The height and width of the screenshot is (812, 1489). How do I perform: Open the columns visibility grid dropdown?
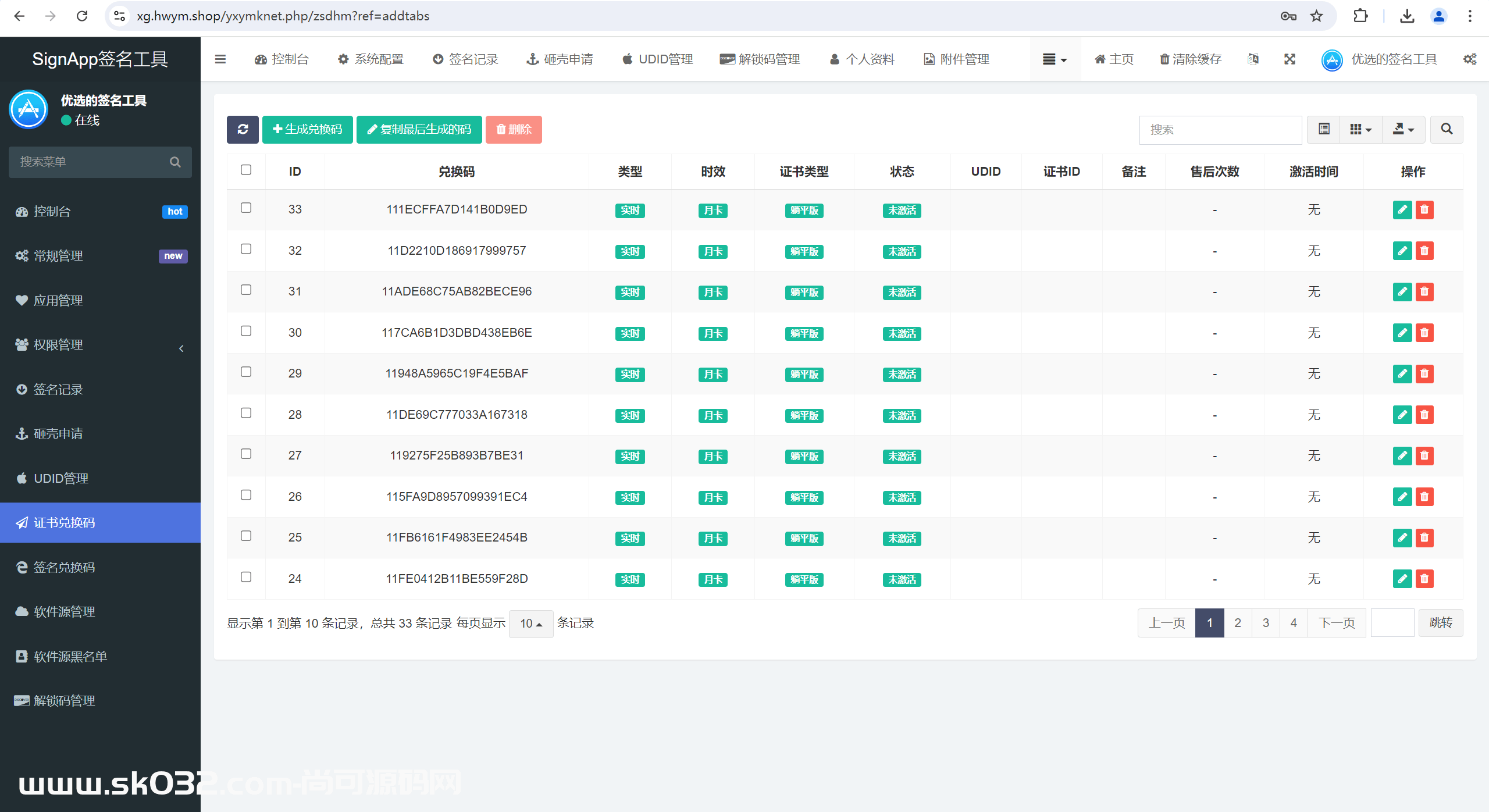click(x=1360, y=129)
